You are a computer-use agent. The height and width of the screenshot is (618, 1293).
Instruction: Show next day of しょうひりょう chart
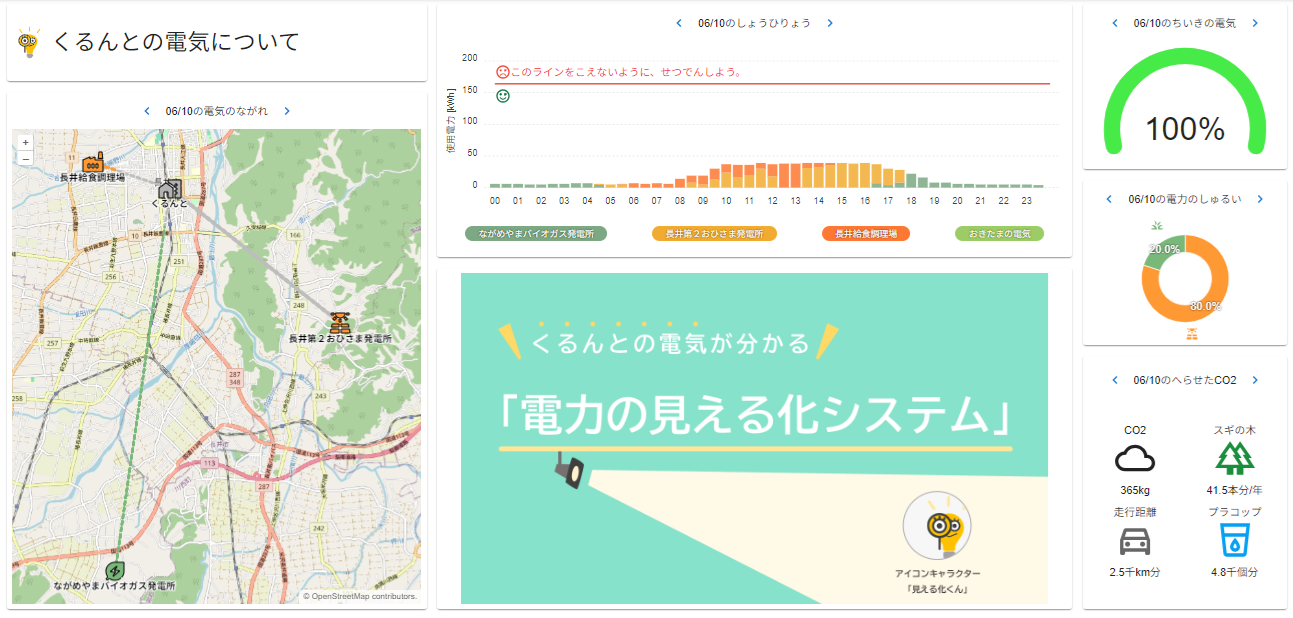tap(830, 23)
